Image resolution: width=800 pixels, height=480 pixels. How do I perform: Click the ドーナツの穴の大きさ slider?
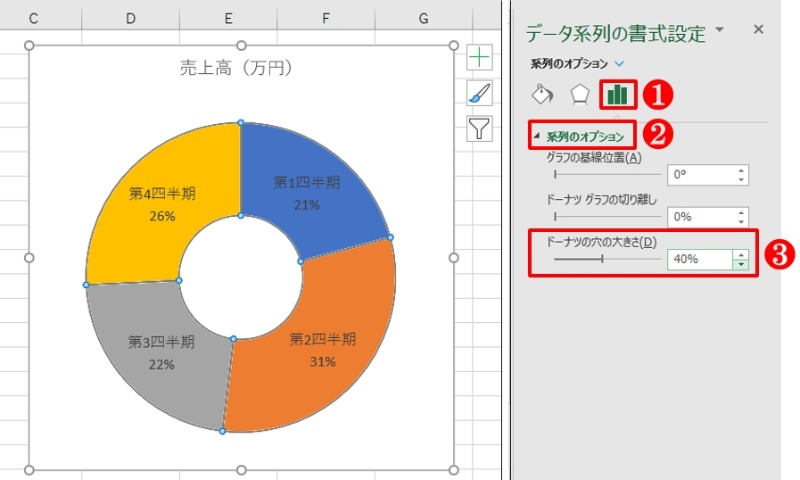(602, 258)
